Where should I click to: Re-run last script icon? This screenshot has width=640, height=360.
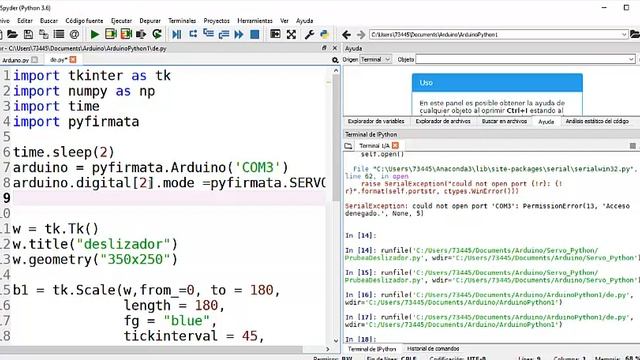tap(157, 34)
